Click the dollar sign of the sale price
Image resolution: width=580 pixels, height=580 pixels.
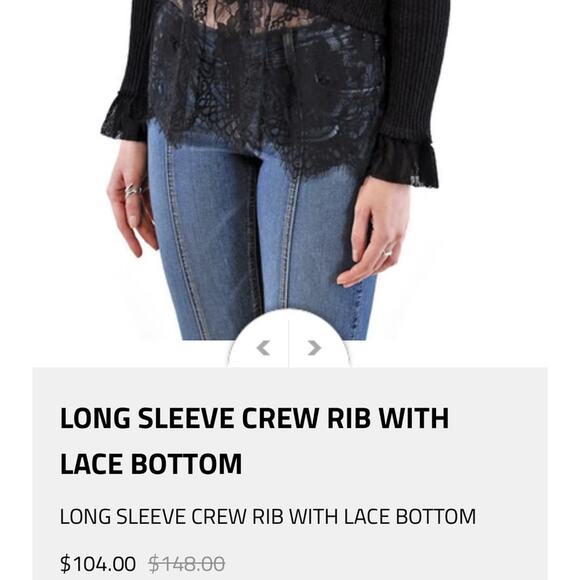(x=65, y=564)
